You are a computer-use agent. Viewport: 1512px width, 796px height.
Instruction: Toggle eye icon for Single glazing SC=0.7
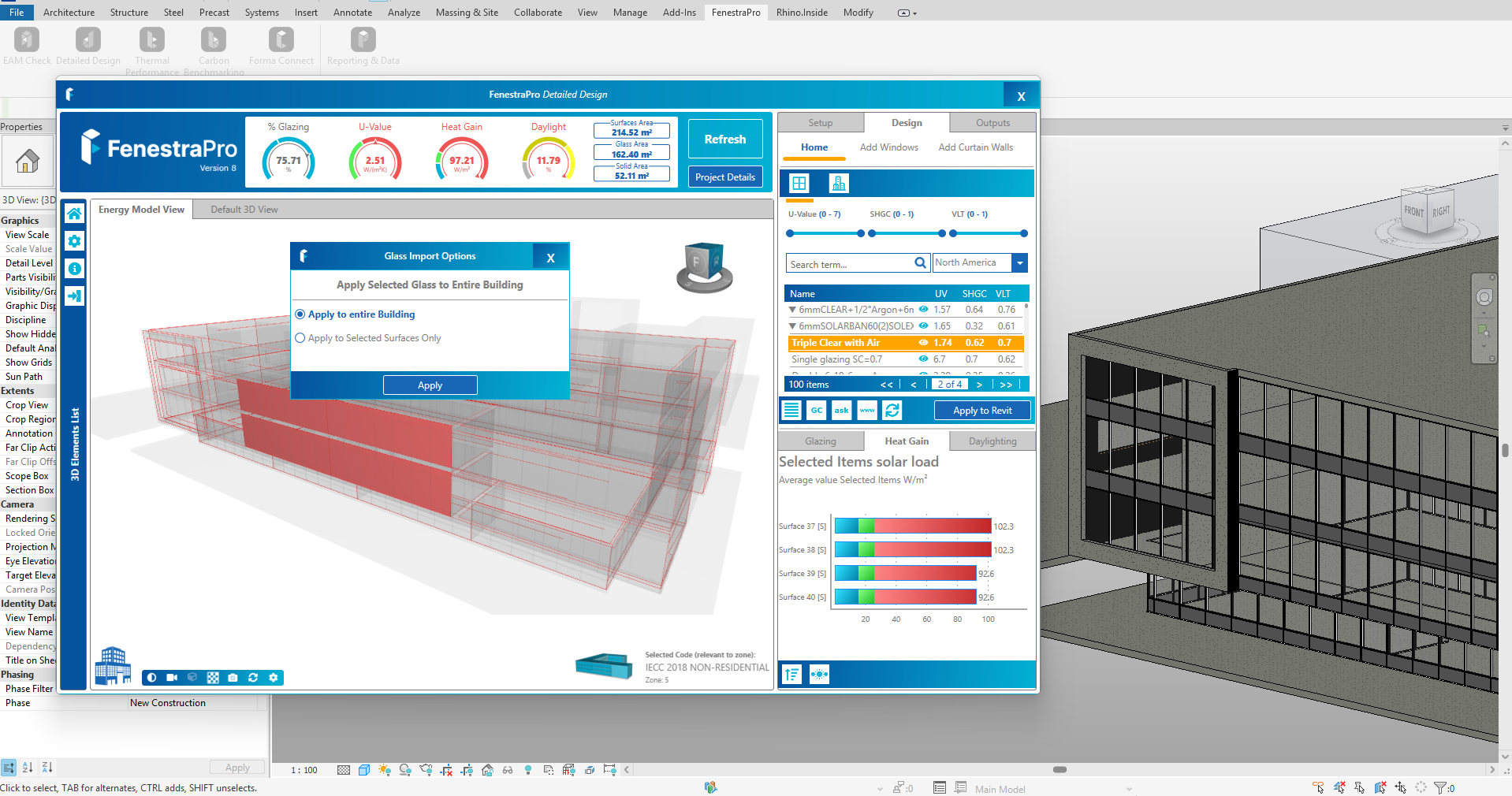click(923, 359)
